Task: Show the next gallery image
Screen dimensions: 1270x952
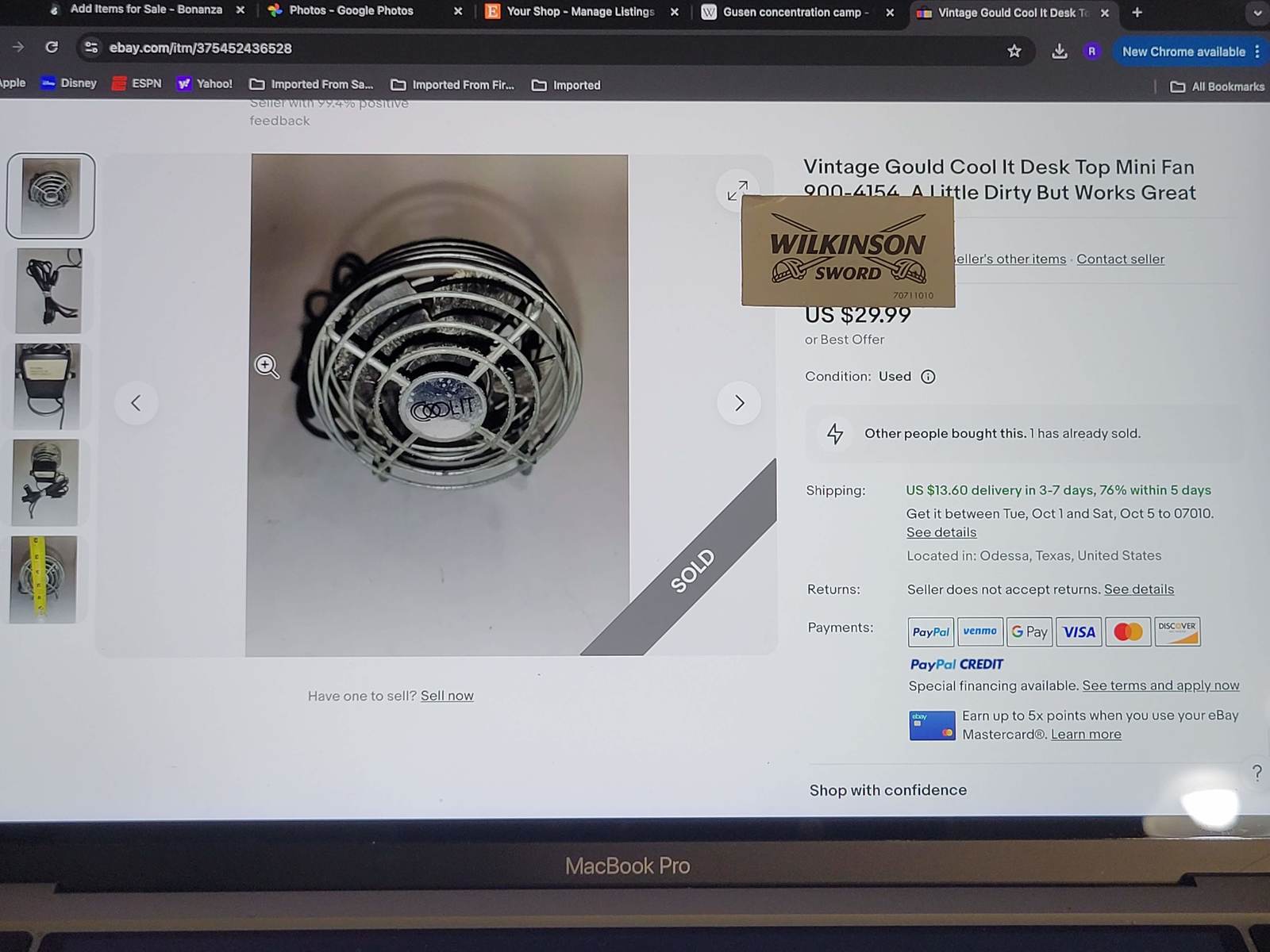Action: coord(739,403)
